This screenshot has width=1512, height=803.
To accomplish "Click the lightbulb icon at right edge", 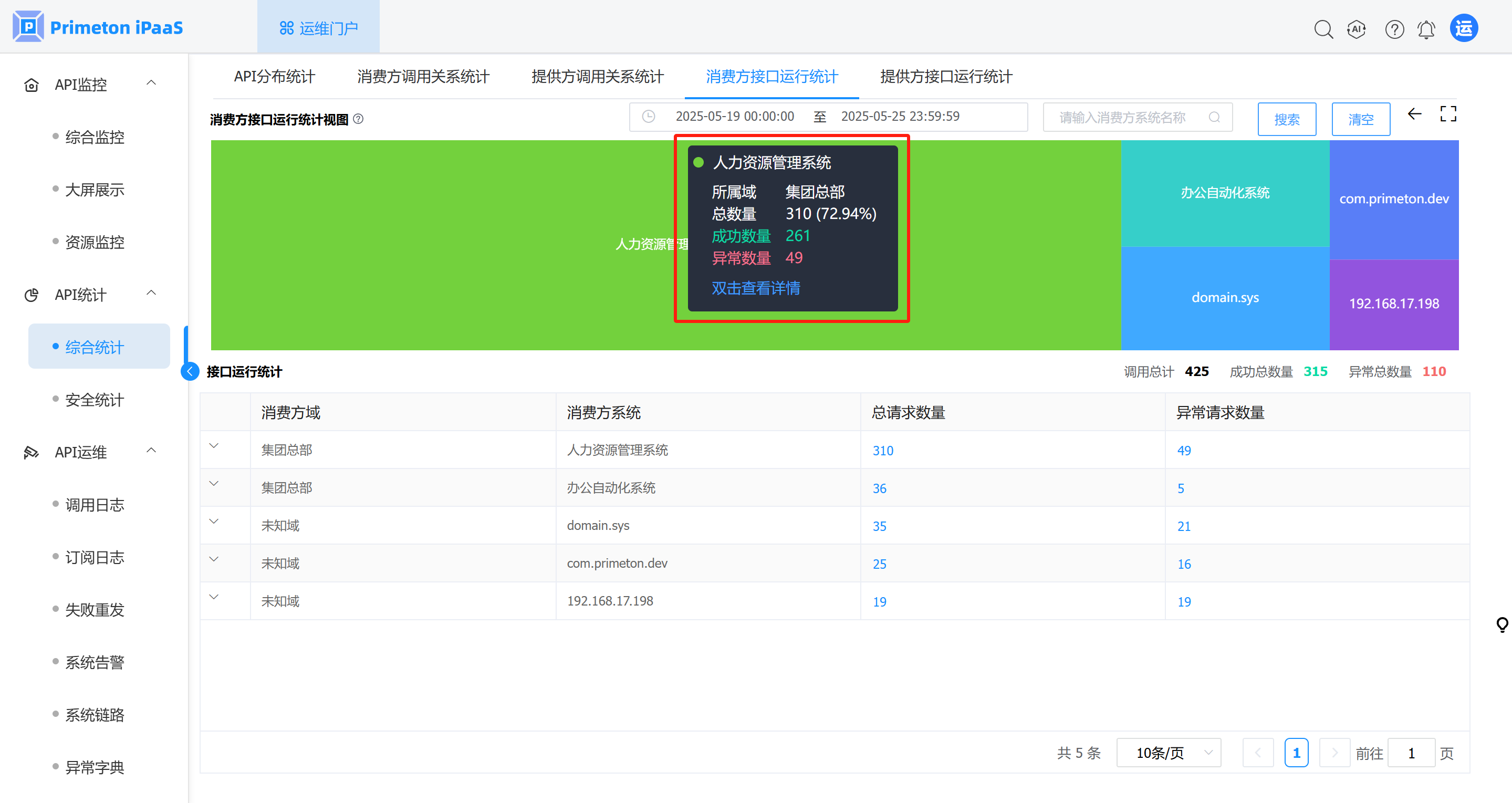I will pyautogui.click(x=1502, y=624).
